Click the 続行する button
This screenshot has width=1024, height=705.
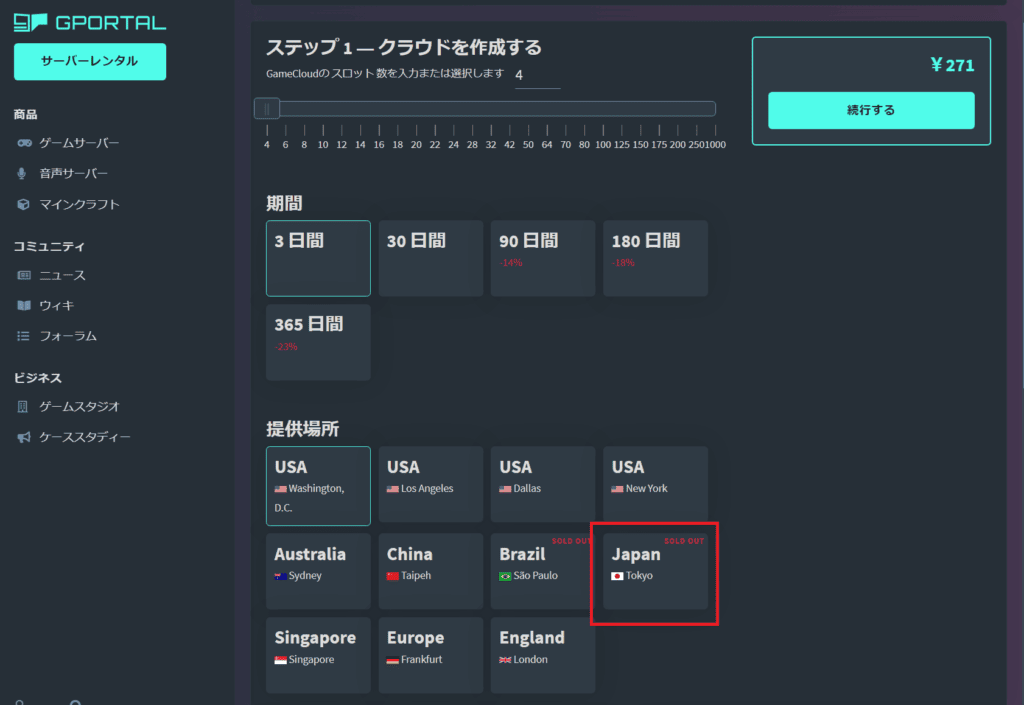click(x=871, y=110)
